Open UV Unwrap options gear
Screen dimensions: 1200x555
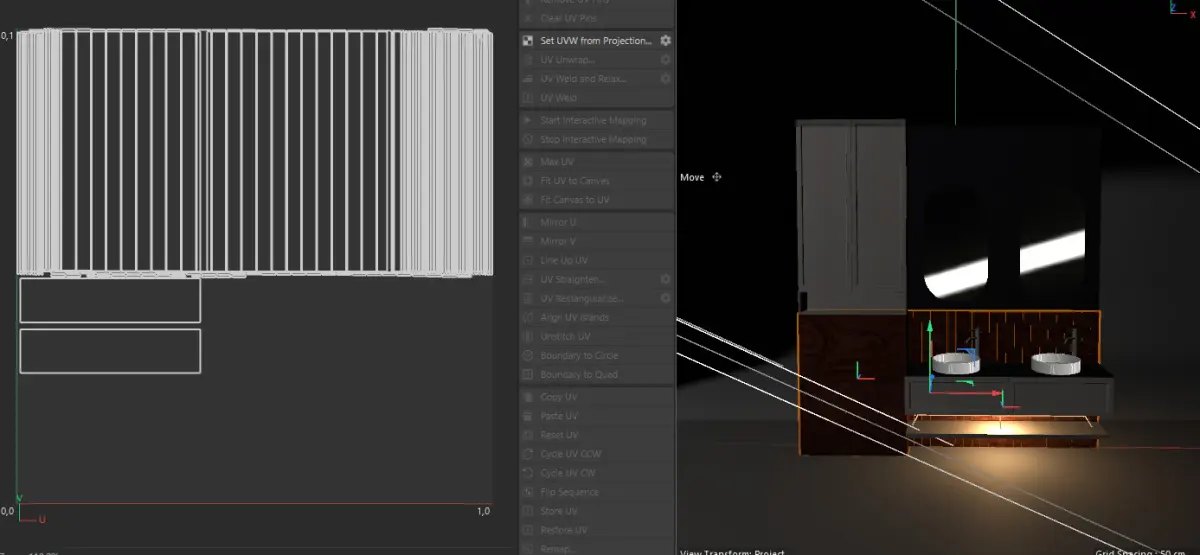666,60
